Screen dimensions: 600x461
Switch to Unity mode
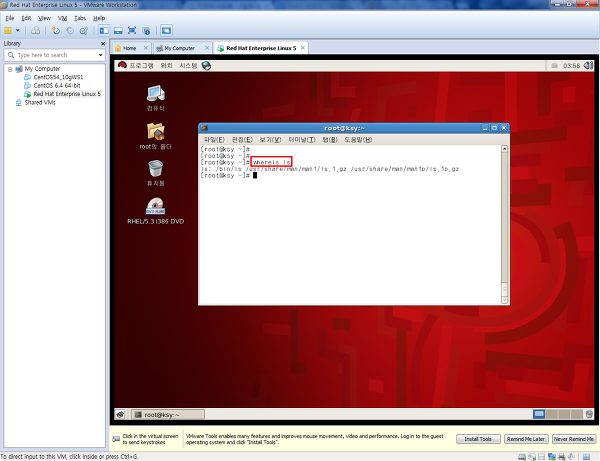(146, 31)
